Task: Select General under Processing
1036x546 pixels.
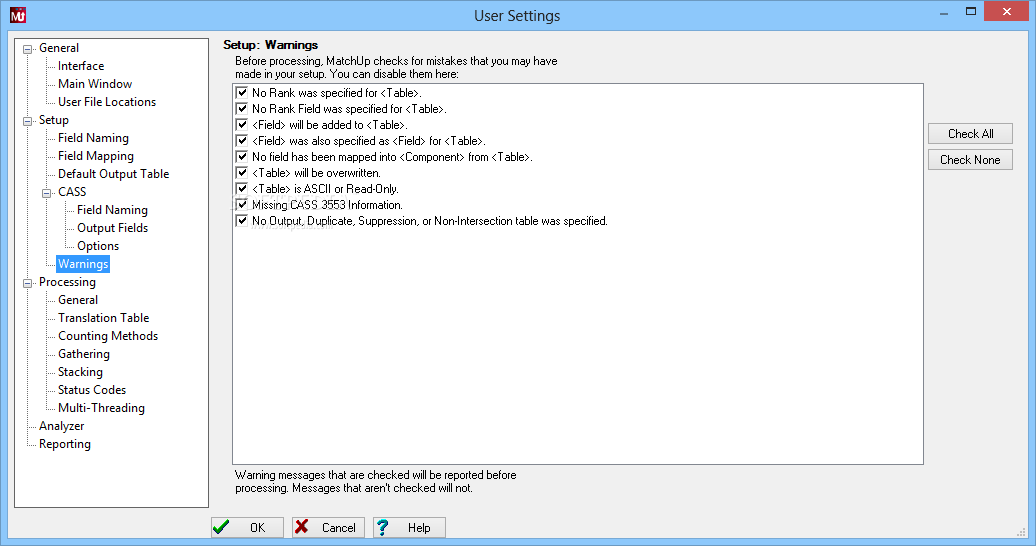Action: point(78,300)
